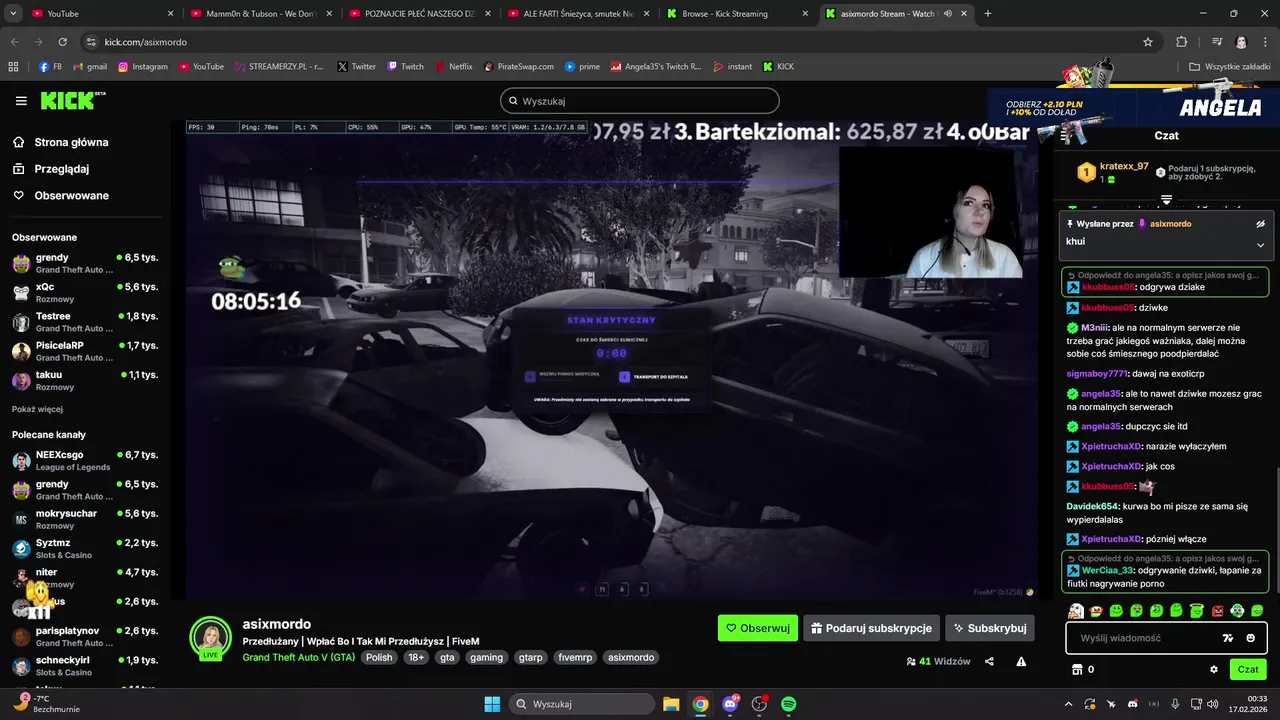The width and height of the screenshot is (1280, 720).
Task: Click the 'Wyszukaj' Kick search field
Action: 640,101
